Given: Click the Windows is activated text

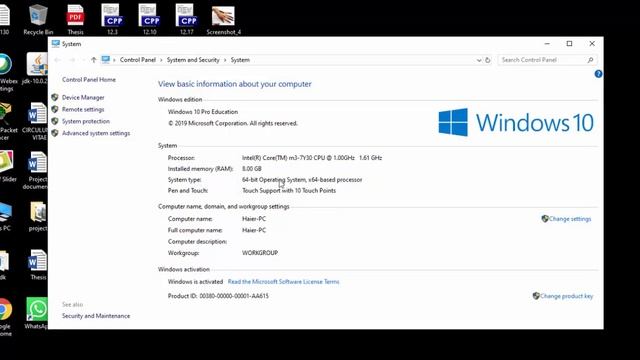Looking at the screenshot, I should pyautogui.click(x=195, y=282).
